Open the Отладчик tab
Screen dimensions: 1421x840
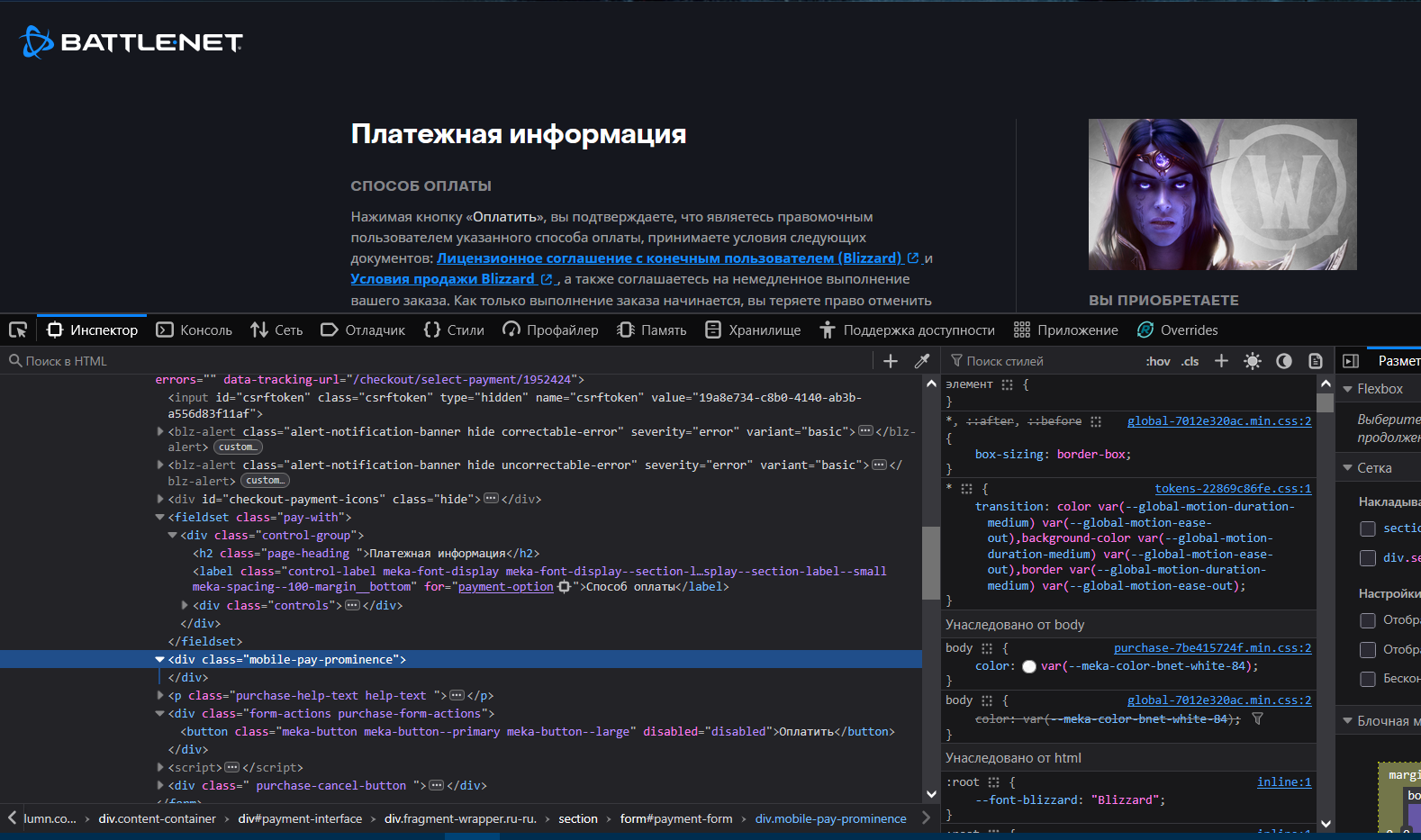coord(363,330)
